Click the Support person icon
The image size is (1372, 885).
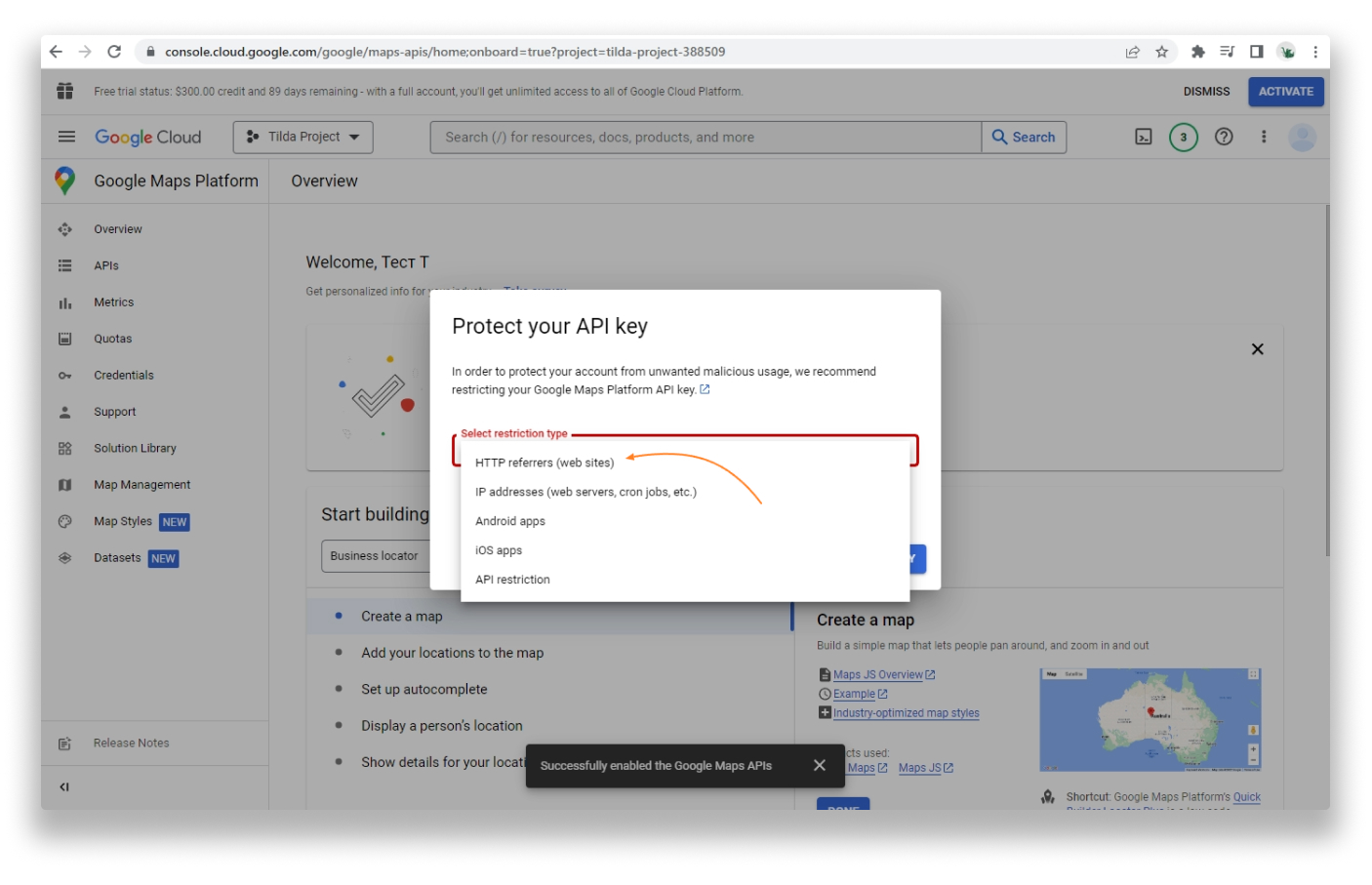point(65,412)
